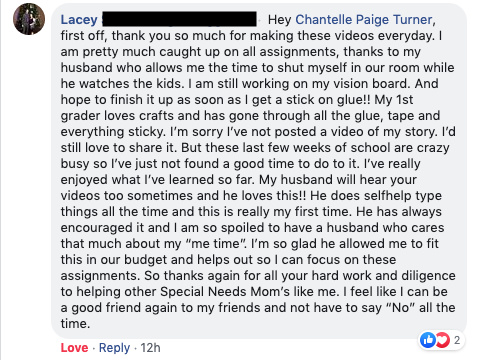Image resolution: width=477 pixels, height=360 pixels.
Task: View the 2 reactions count
Action: 457,340
